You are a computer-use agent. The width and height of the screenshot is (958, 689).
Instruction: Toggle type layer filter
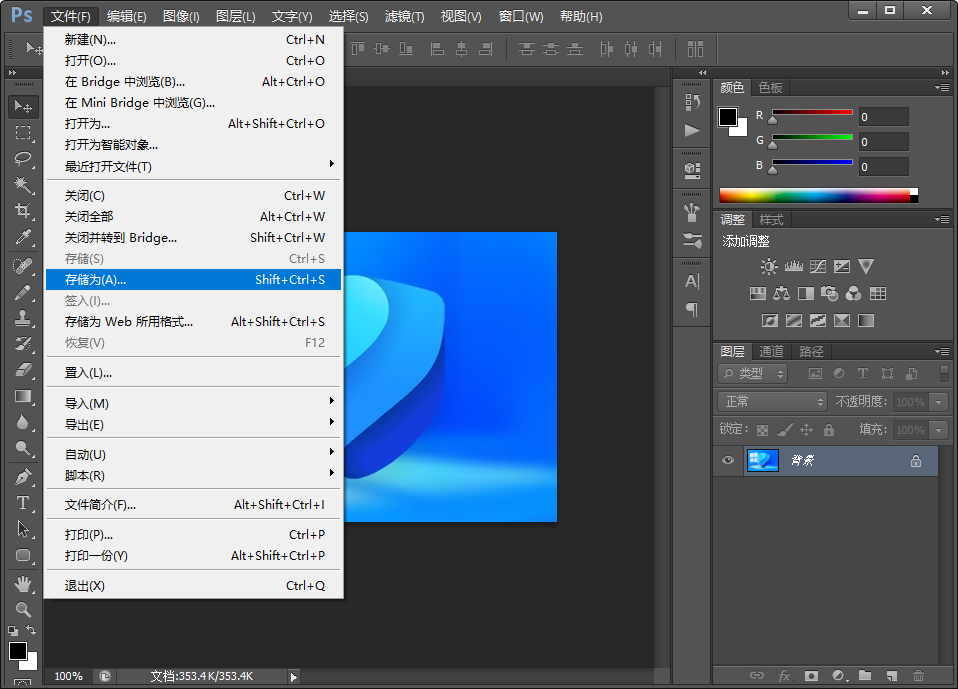click(863, 373)
